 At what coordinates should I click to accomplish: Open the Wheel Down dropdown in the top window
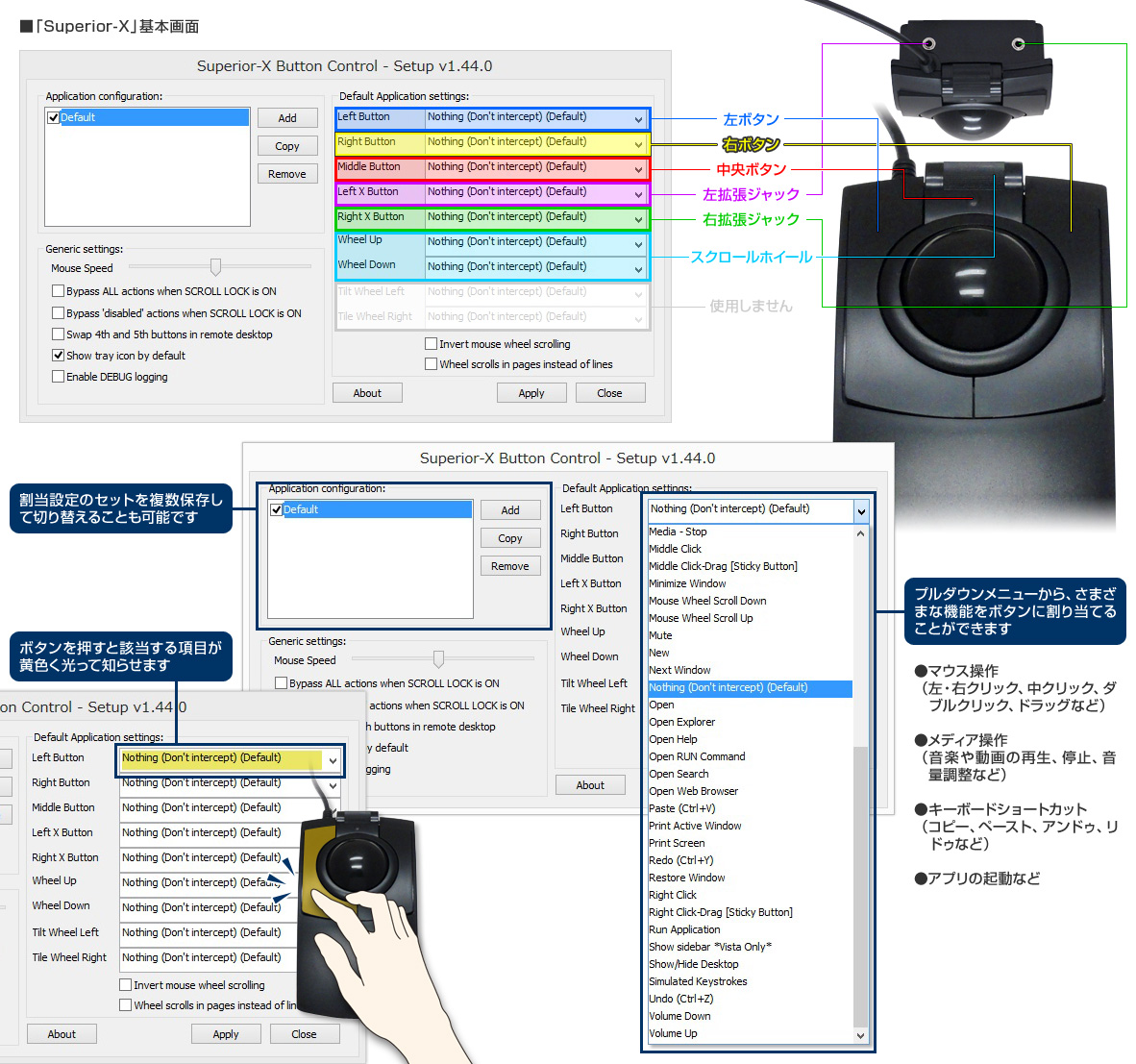(x=535, y=267)
